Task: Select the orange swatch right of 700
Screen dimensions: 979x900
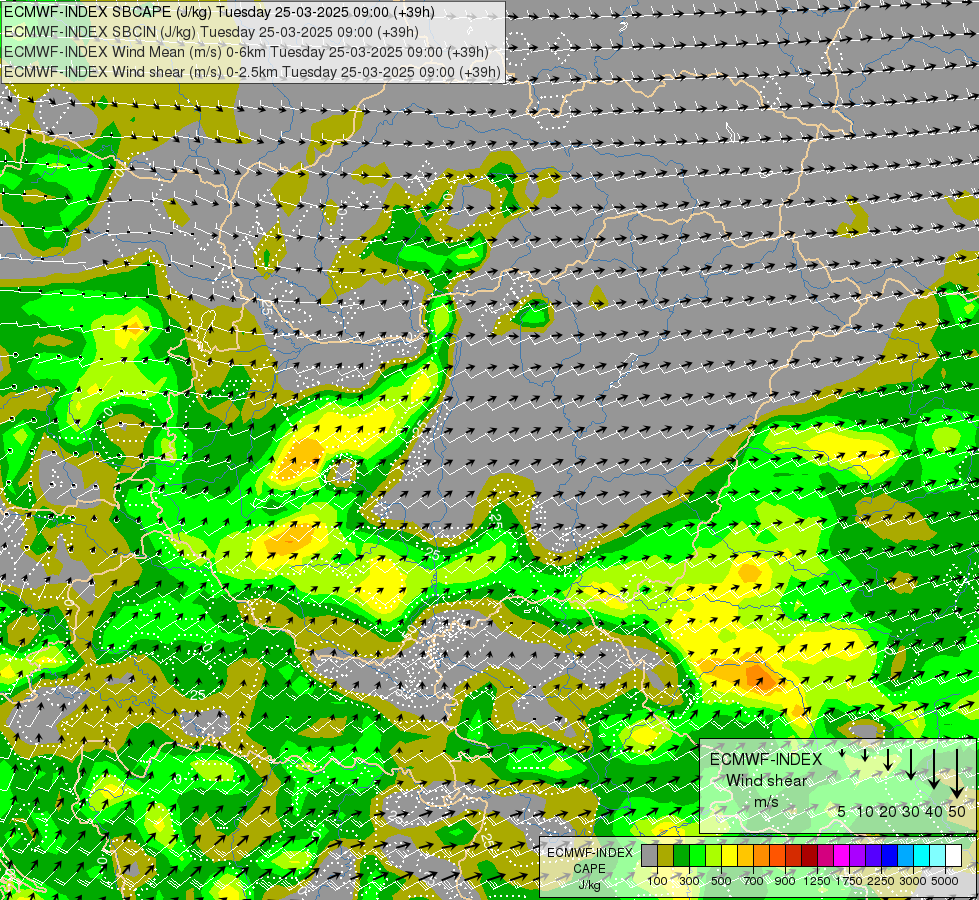Action: (762, 856)
